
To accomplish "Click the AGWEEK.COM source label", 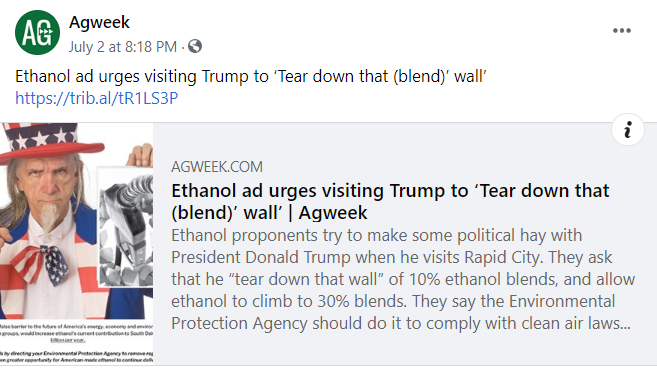I will tap(217, 167).
